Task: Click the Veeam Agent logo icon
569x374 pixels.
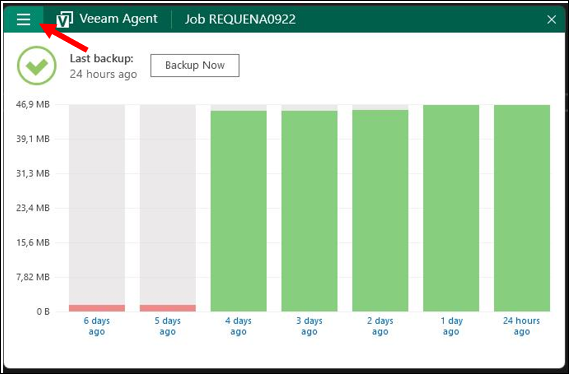Action: (65, 19)
